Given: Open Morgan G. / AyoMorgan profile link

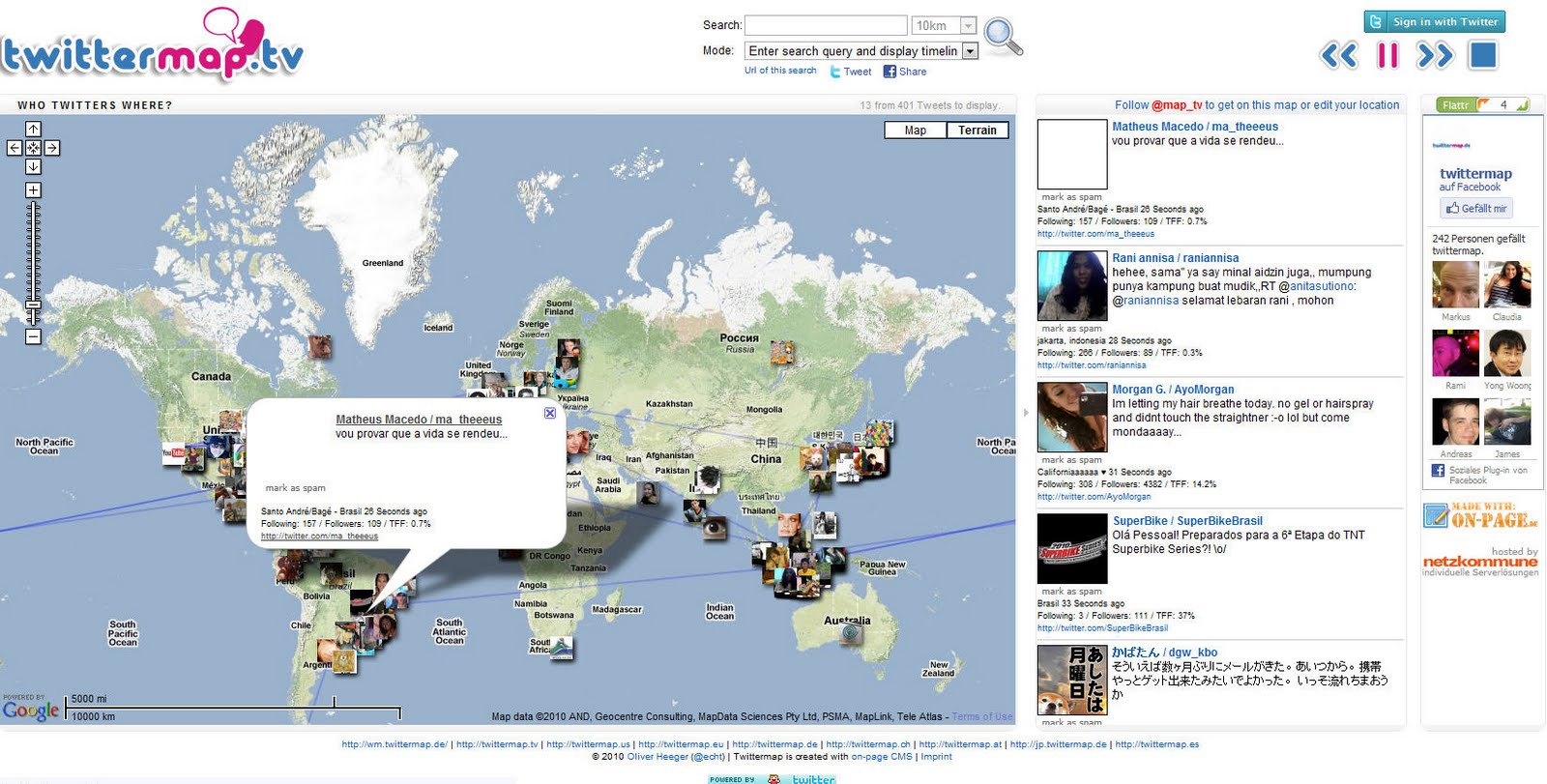Looking at the screenshot, I should pyautogui.click(x=1173, y=390).
